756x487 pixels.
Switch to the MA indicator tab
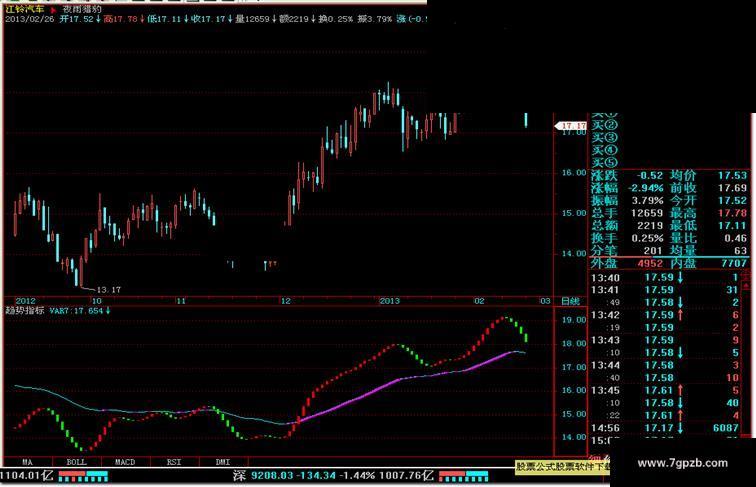tap(27, 462)
